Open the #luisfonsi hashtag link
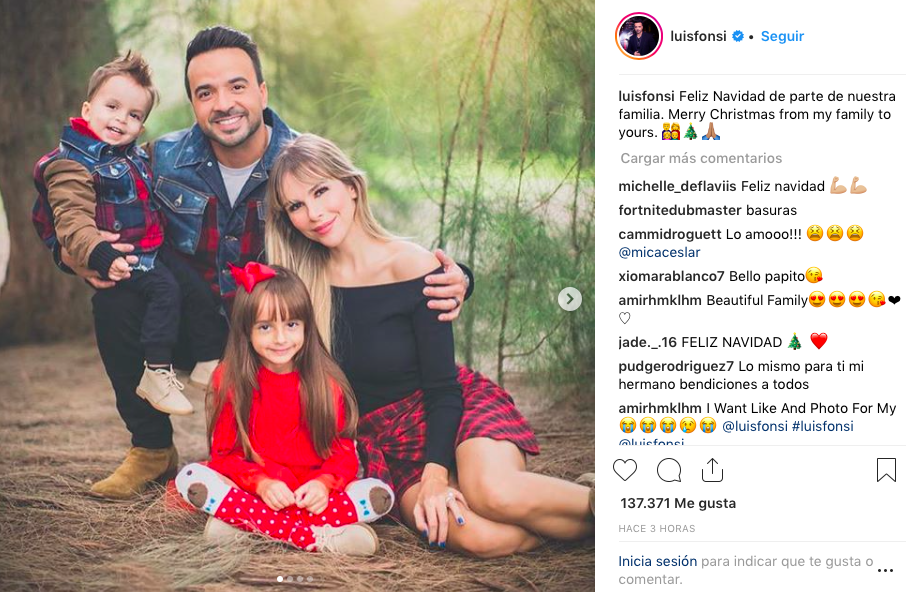 823,426
